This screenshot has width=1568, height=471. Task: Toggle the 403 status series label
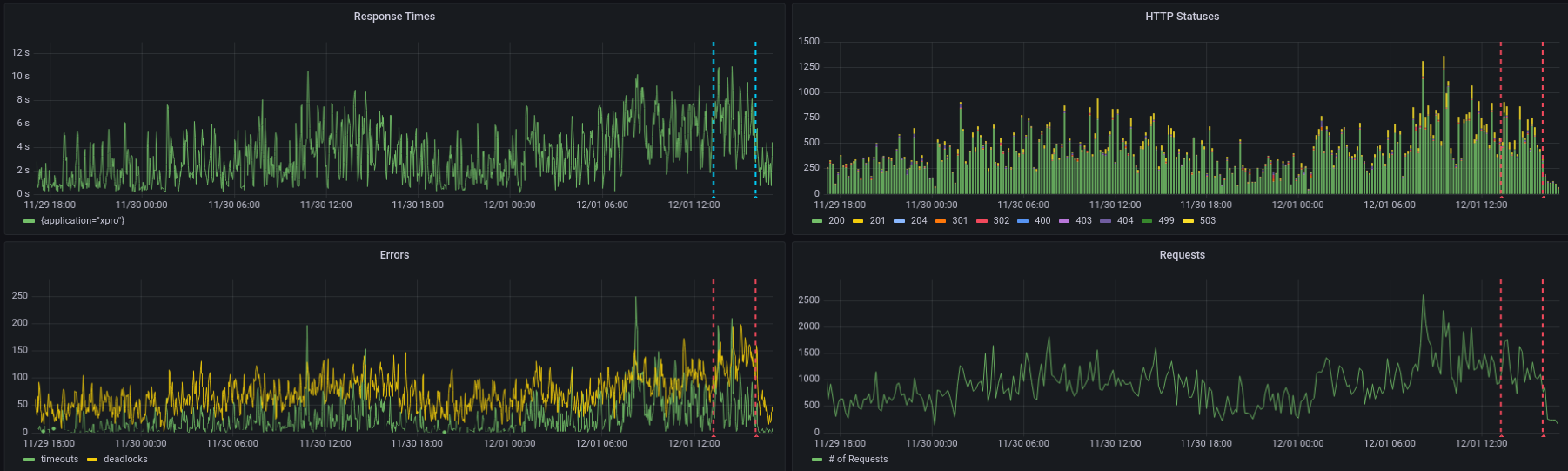click(x=1083, y=221)
